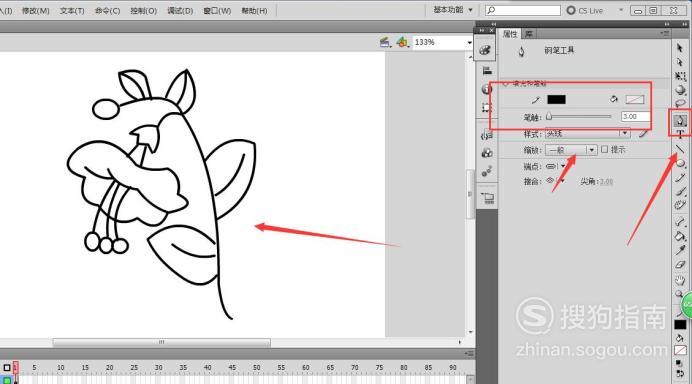Click frame 20 on the timeline ruler

[x=109, y=368]
